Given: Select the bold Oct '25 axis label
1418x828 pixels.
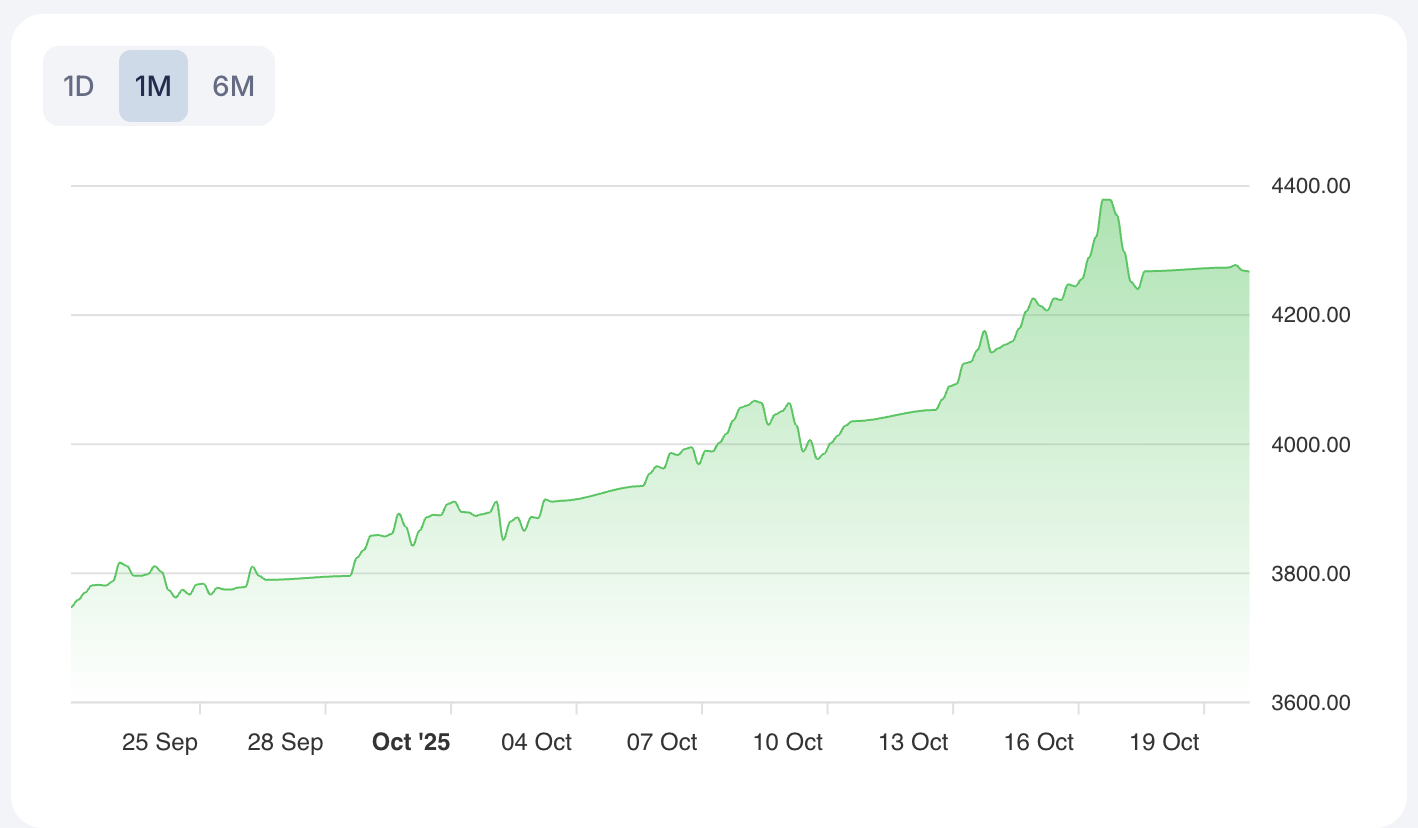Looking at the screenshot, I should tap(411, 742).
